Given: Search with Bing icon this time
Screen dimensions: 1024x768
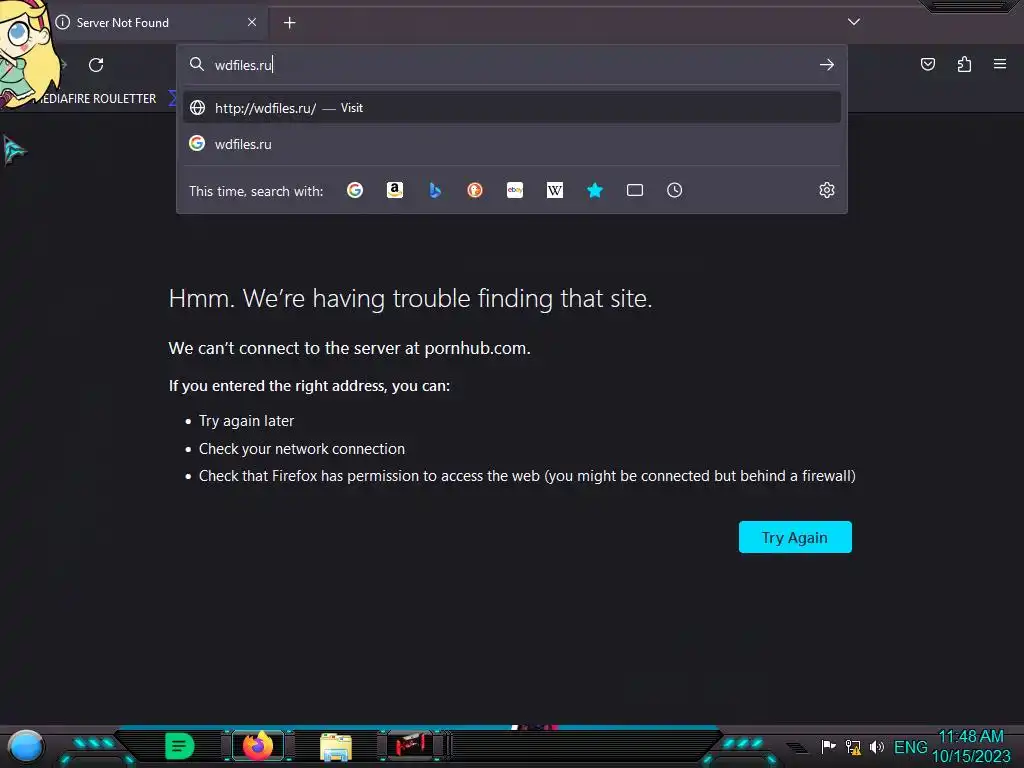Looking at the screenshot, I should coord(435,190).
